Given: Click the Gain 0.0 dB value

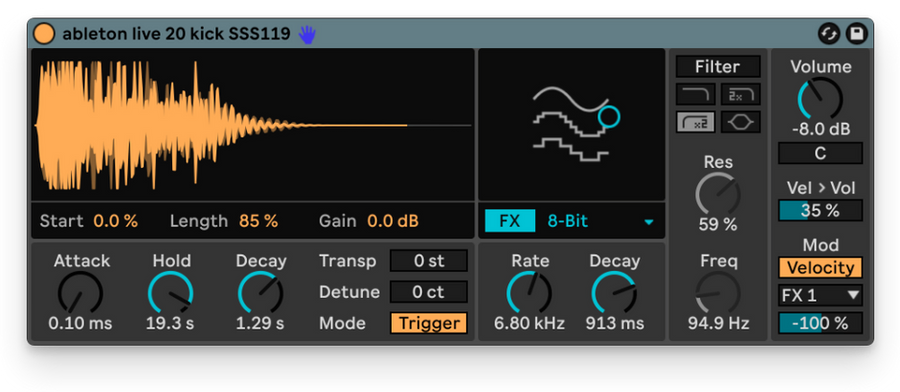Looking at the screenshot, I should [393, 221].
